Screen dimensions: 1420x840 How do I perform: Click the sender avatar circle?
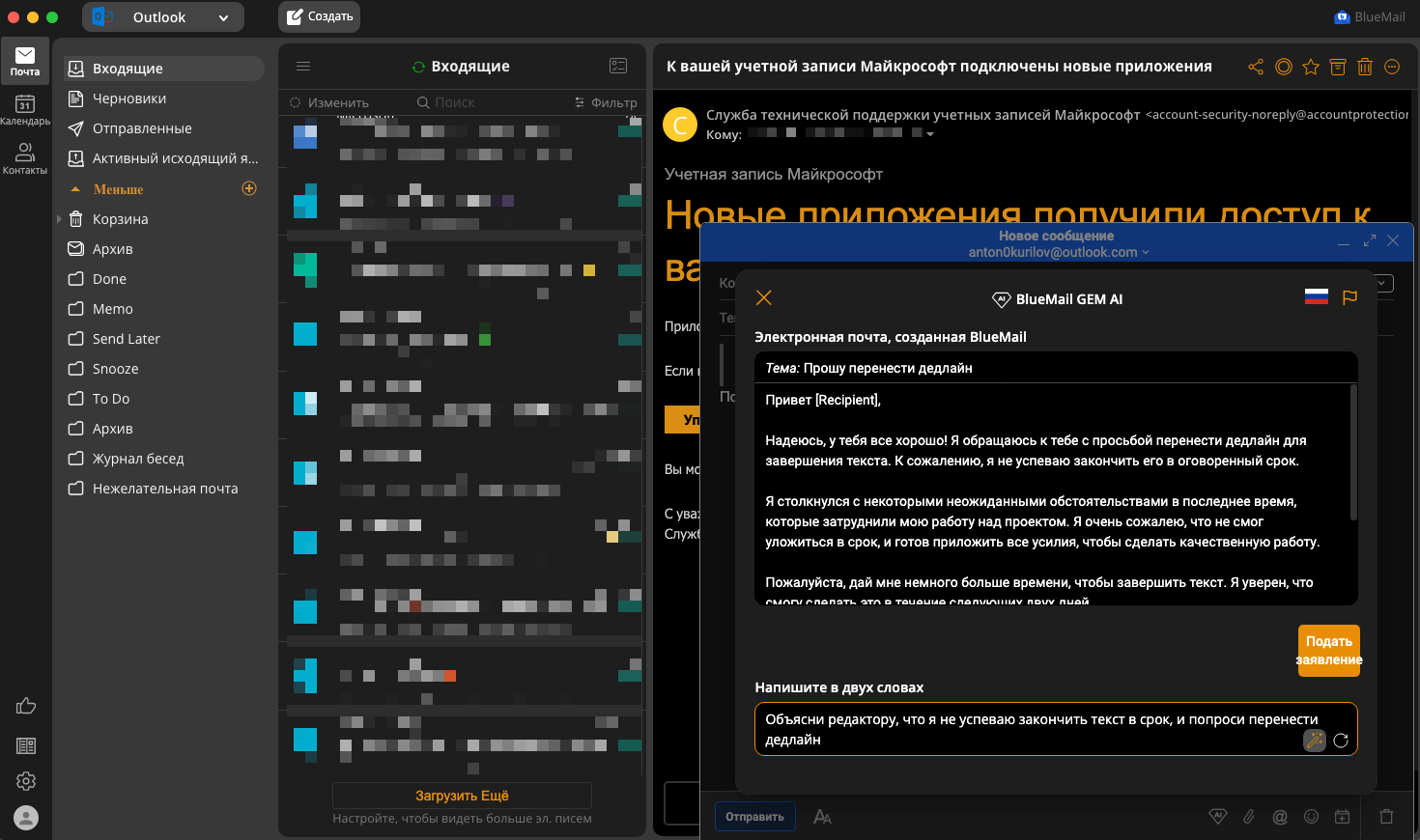tap(680, 125)
